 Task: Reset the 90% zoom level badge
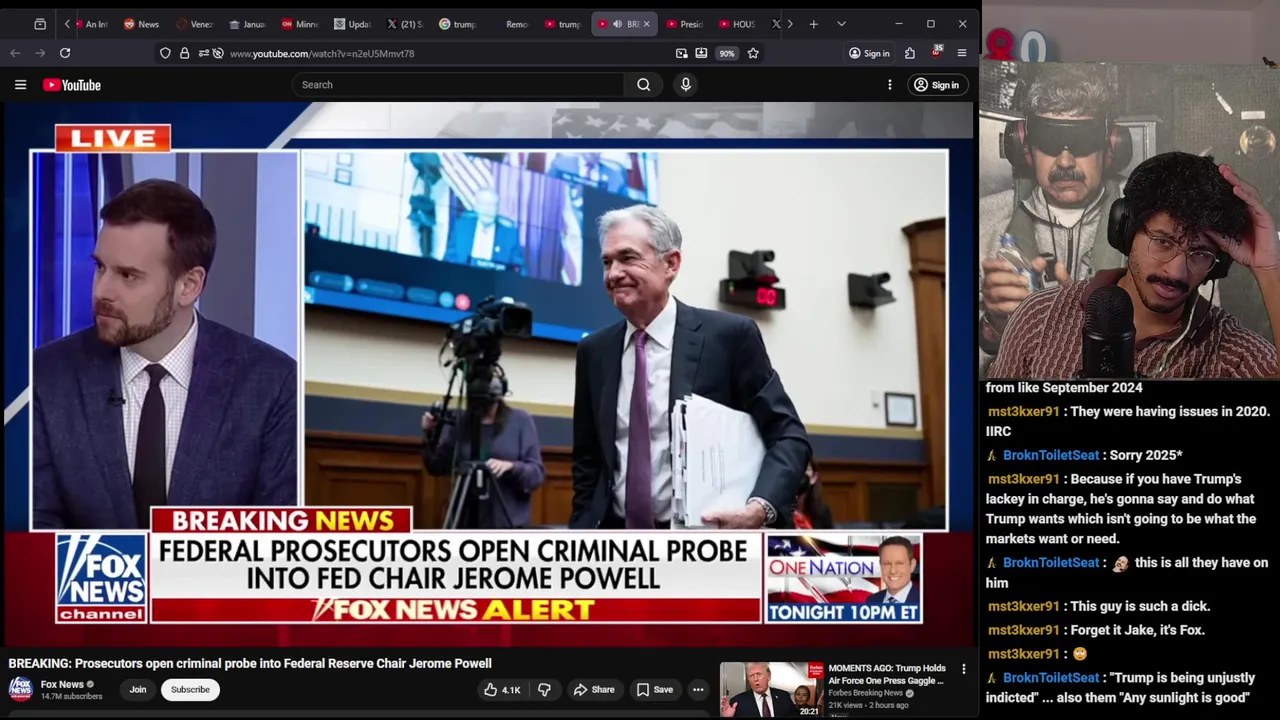tap(727, 53)
